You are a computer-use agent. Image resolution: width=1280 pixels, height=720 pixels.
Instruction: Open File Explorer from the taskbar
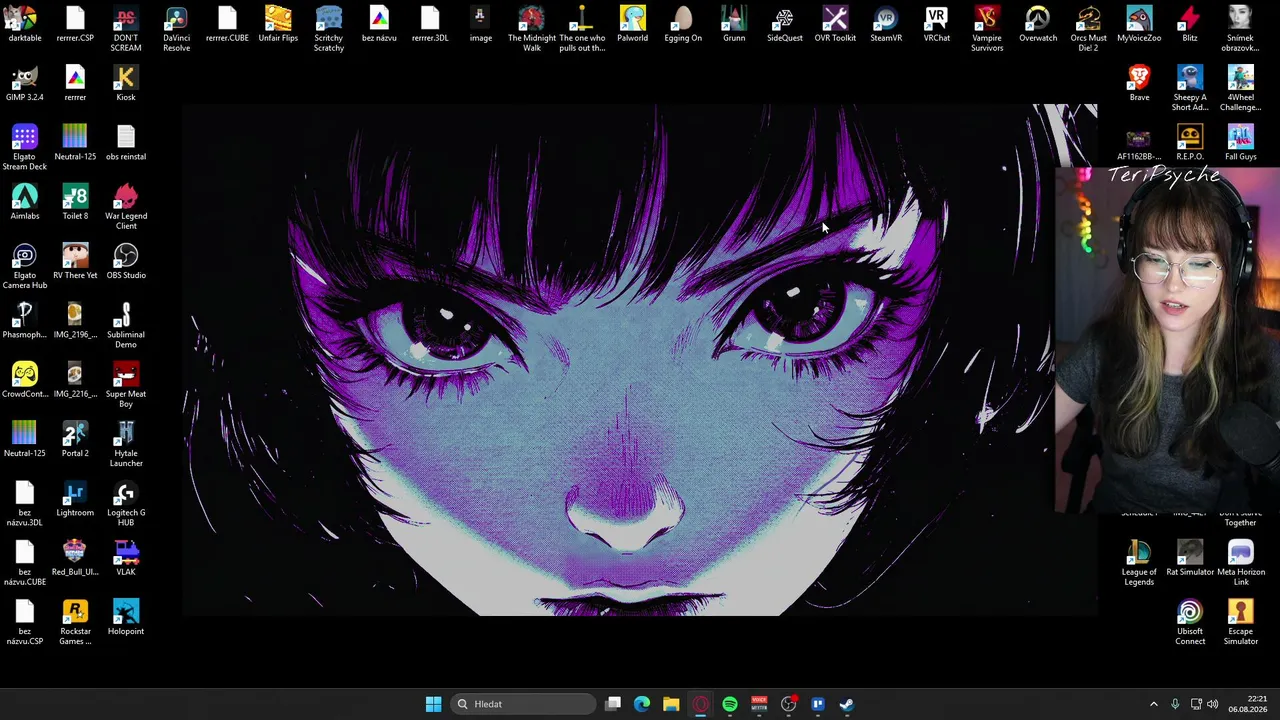(671, 704)
